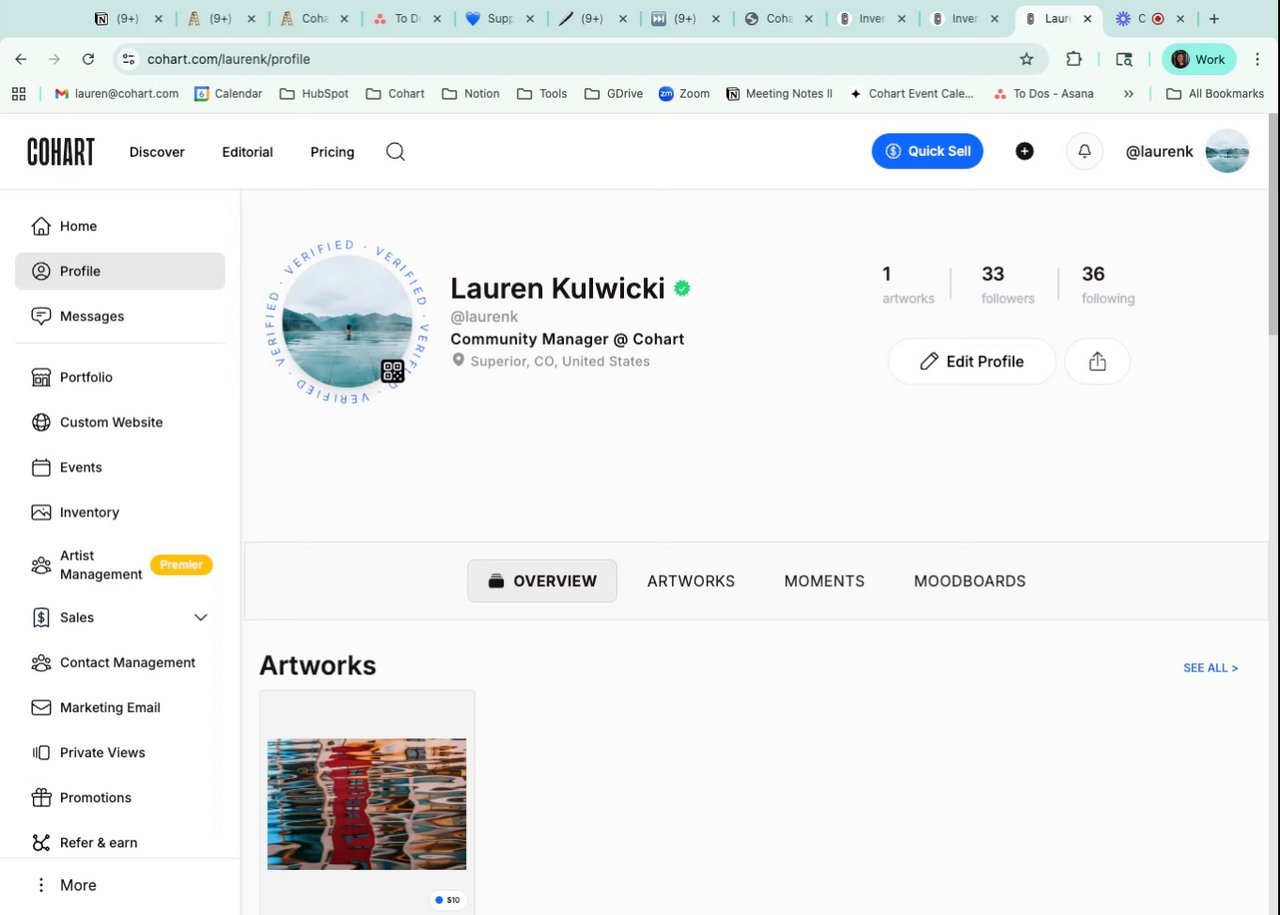1280x915 pixels.
Task: Open Home from the sidebar
Action: [x=120, y=226]
